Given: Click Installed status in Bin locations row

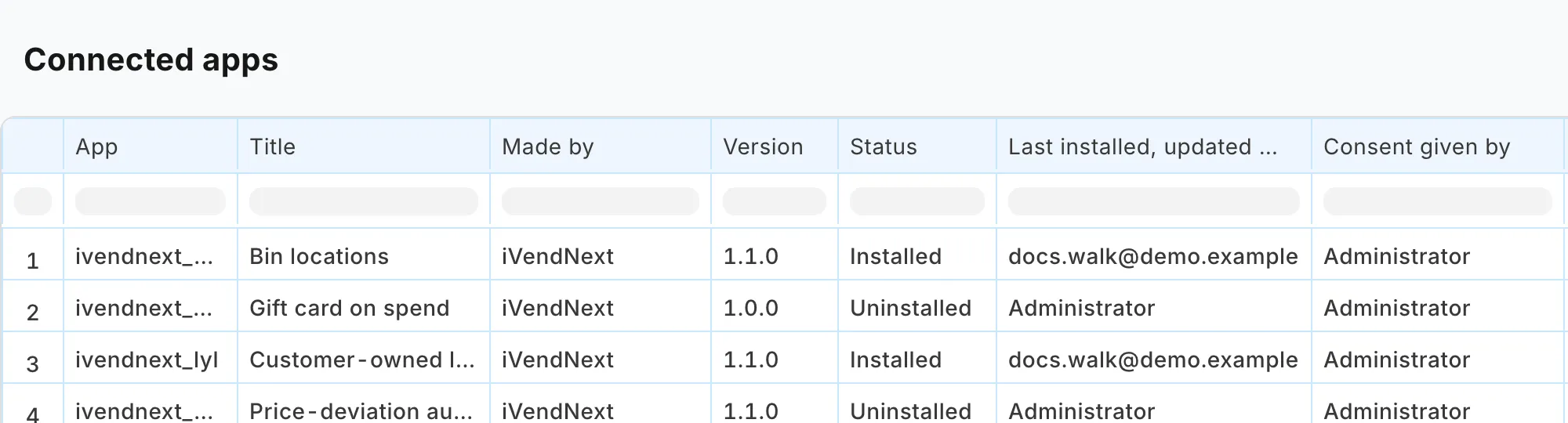Looking at the screenshot, I should click(917, 256).
